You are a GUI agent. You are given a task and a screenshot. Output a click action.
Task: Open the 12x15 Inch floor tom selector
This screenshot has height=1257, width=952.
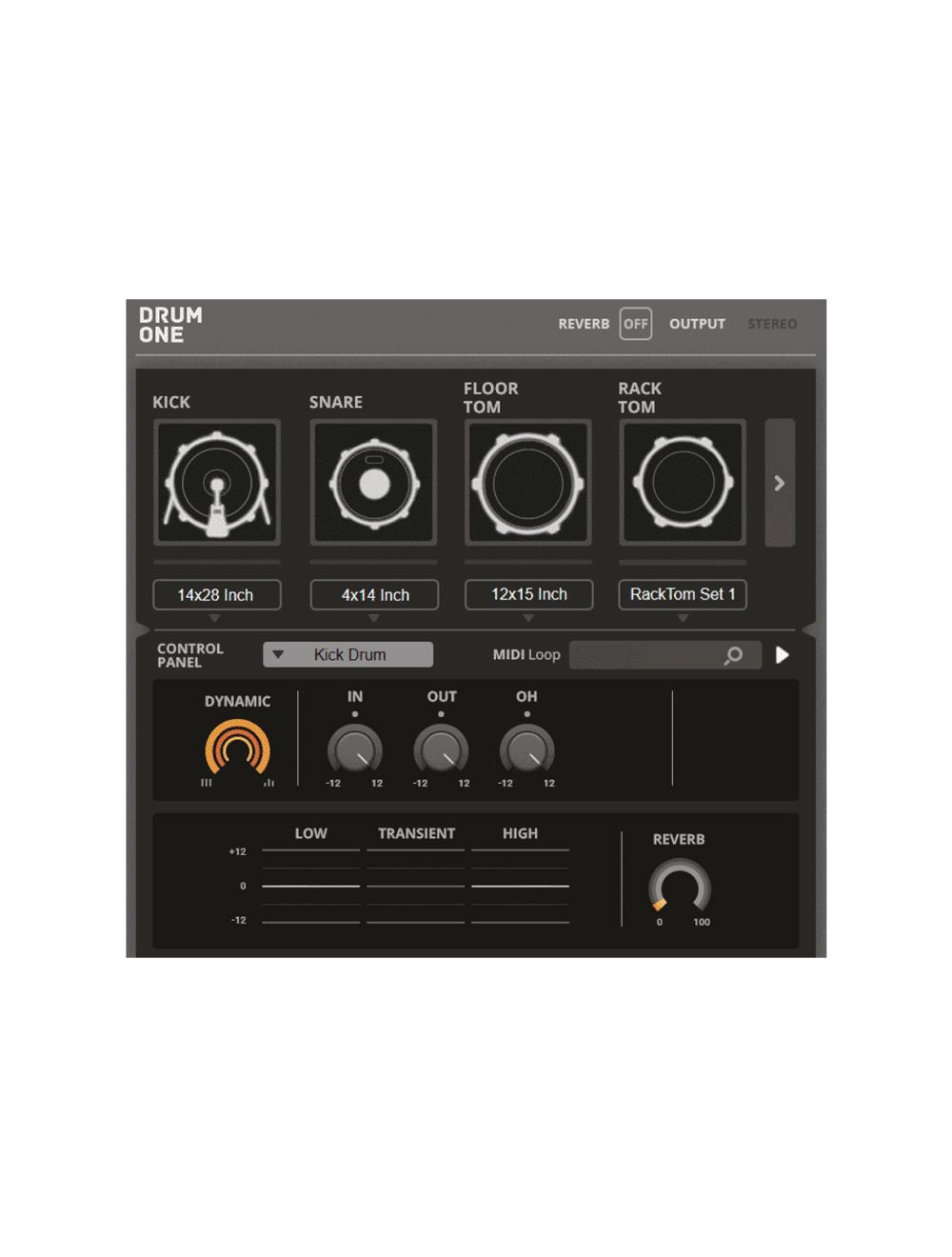527,594
